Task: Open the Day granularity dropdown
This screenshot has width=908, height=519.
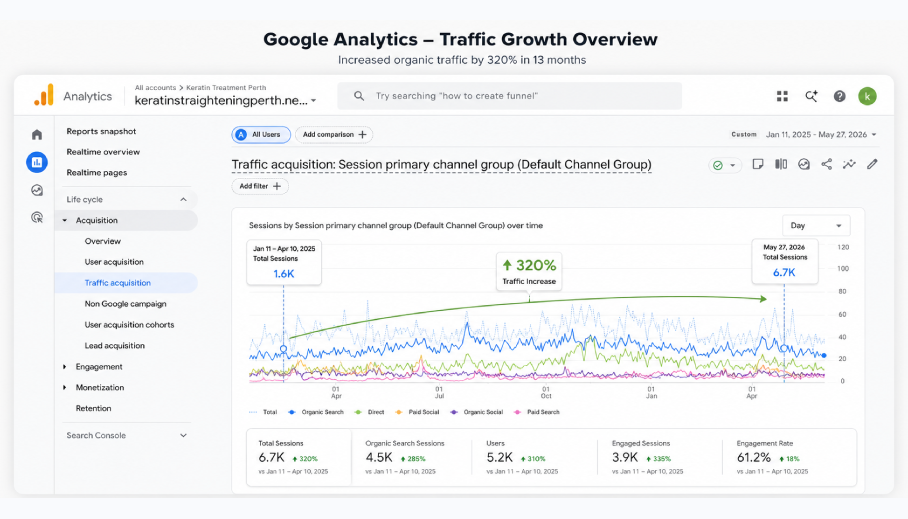Action: click(816, 225)
